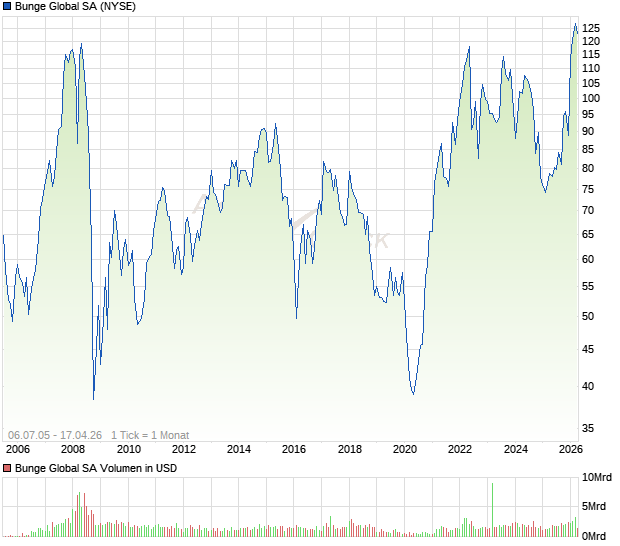The image size is (620, 546).
Task: Click the 2010 year label on the x-axis
Action: pos(129,449)
